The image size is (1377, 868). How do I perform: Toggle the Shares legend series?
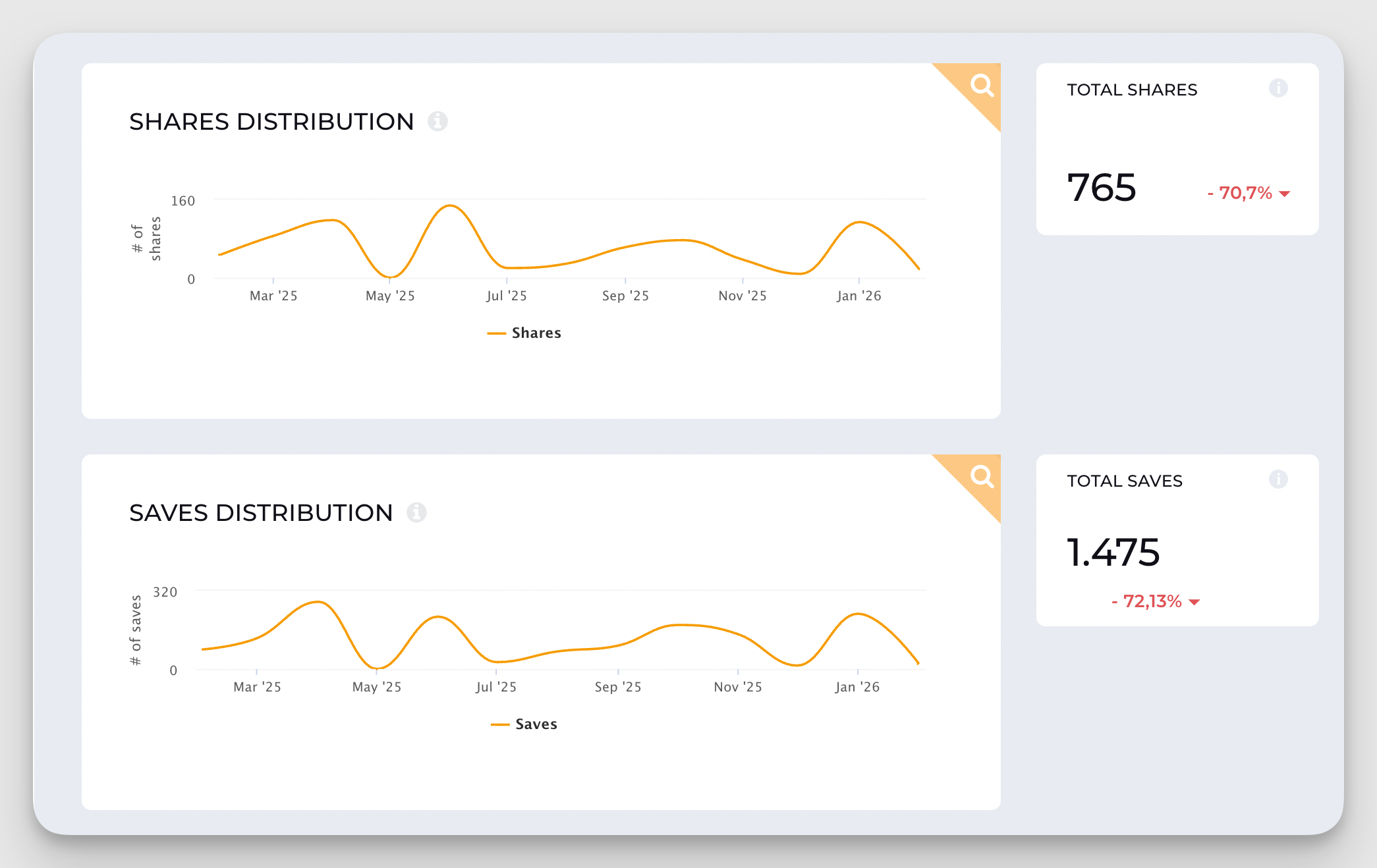point(536,333)
